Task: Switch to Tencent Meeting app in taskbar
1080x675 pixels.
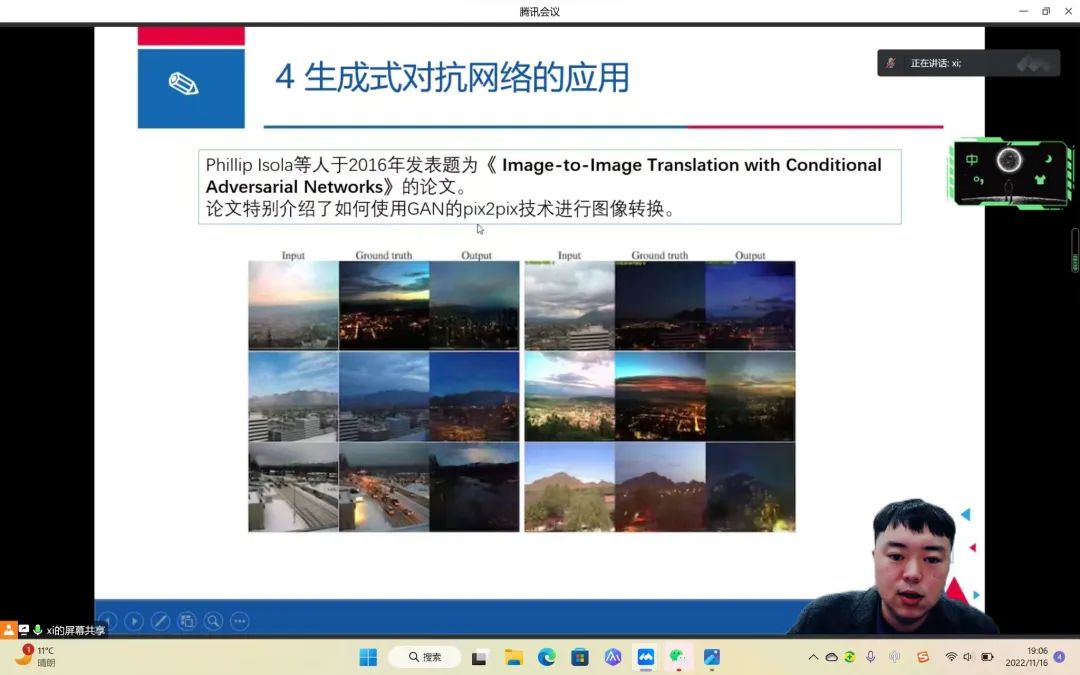Action: pyautogui.click(x=646, y=657)
